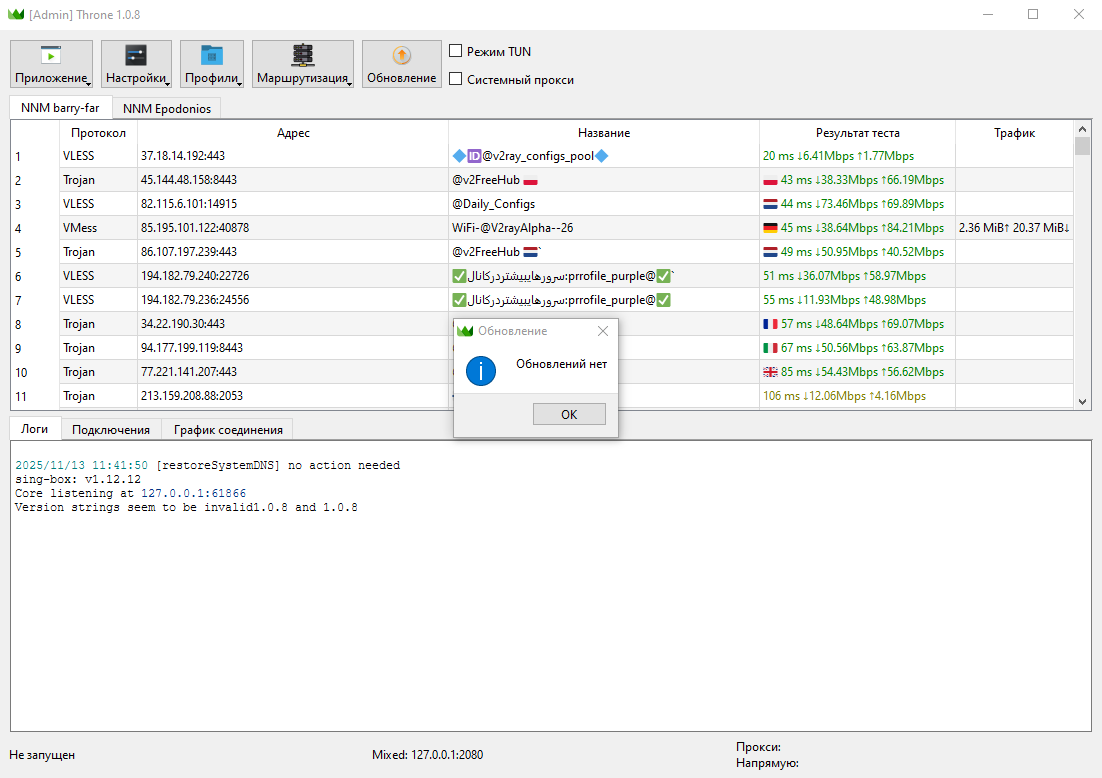Click the Throne crown icon in the title bar
Image resolution: width=1102 pixels, height=778 pixels.
[x=15, y=14]
